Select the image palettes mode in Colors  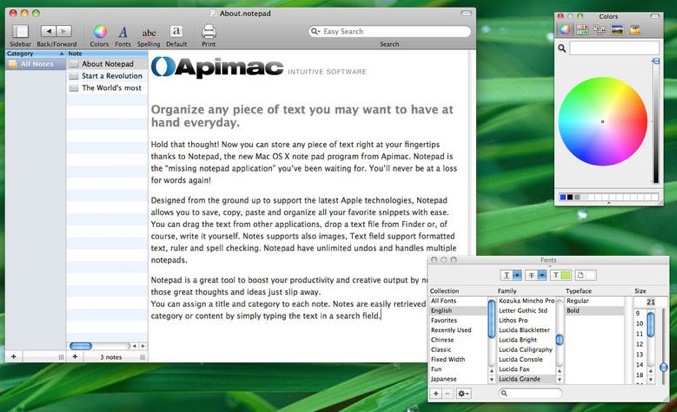[617, 29]
